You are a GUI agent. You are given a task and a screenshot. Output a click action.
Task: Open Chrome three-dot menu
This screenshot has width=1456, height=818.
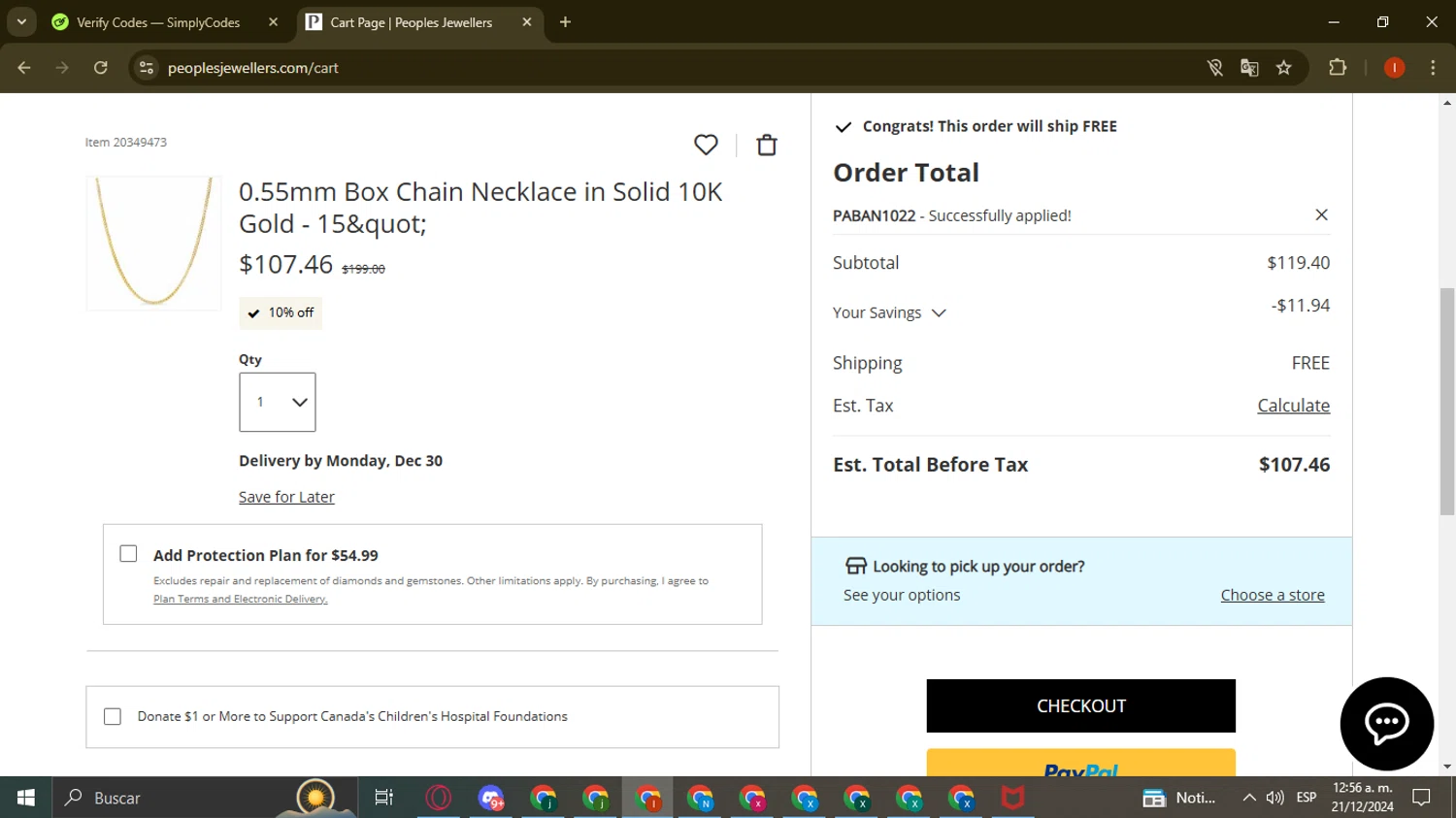click(1433, 67)
